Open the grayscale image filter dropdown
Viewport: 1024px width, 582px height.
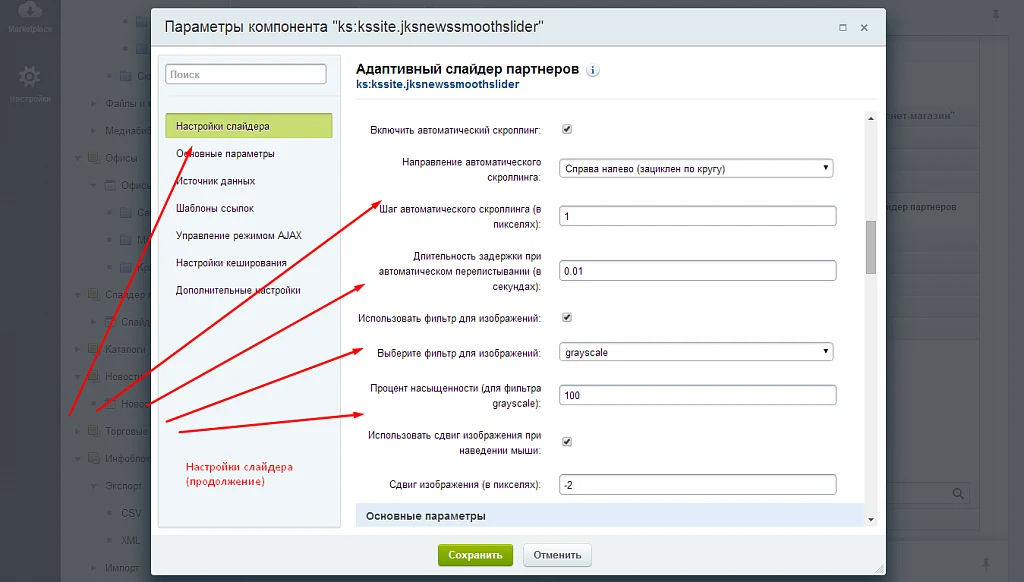(696, 352)
